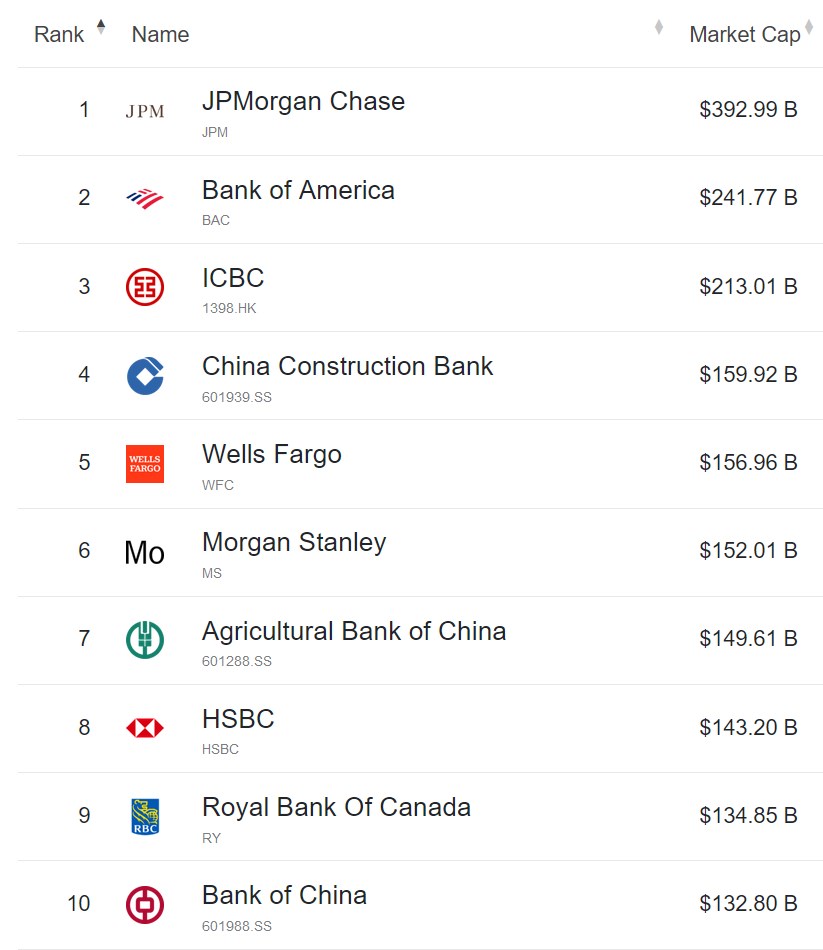The height and width of the screenshot is (950, 823).
Task: Click the Morgan Stanley 'Mo' placeholder logo
Action: click(145, 552)
